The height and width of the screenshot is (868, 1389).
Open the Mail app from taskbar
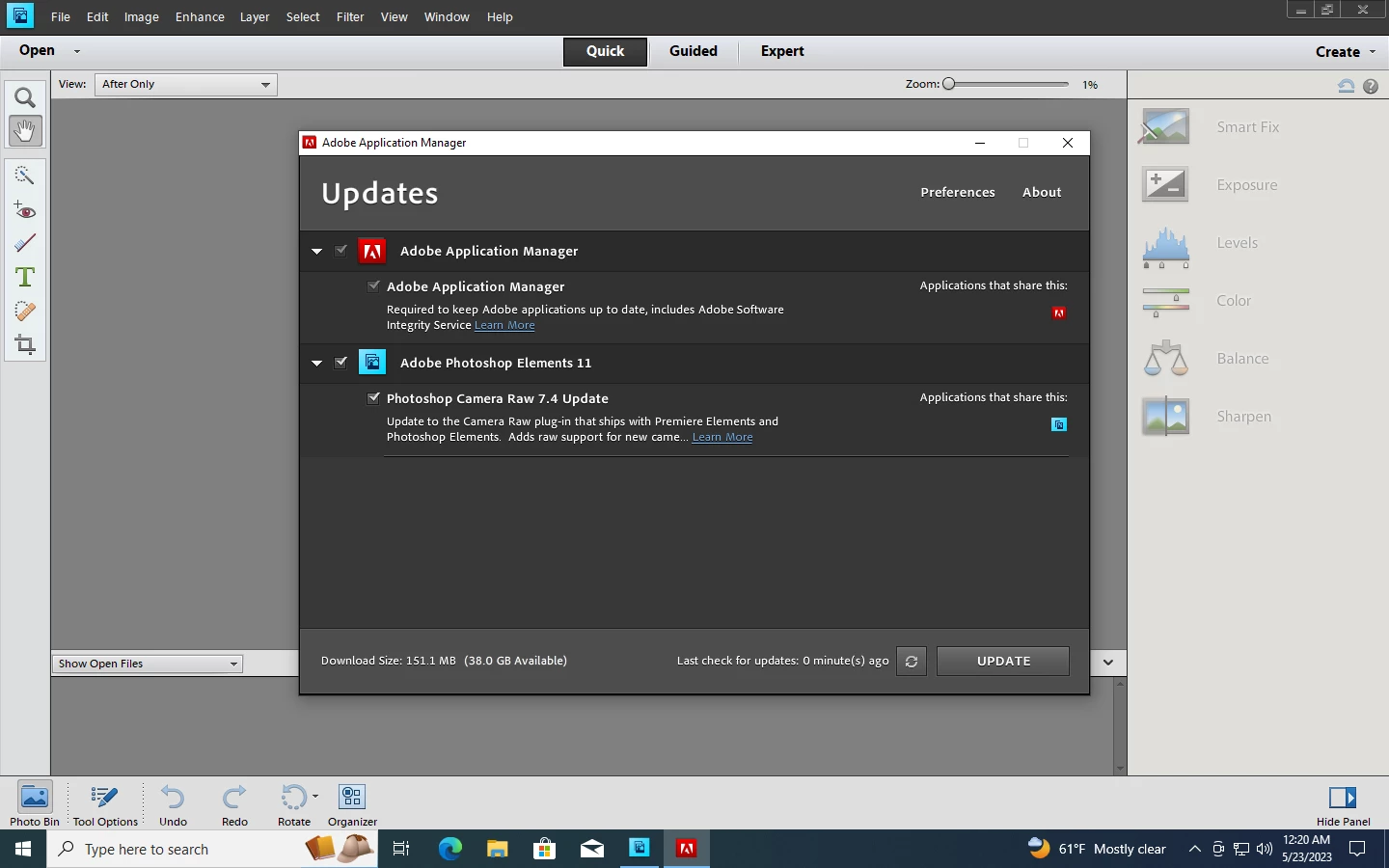591,849
